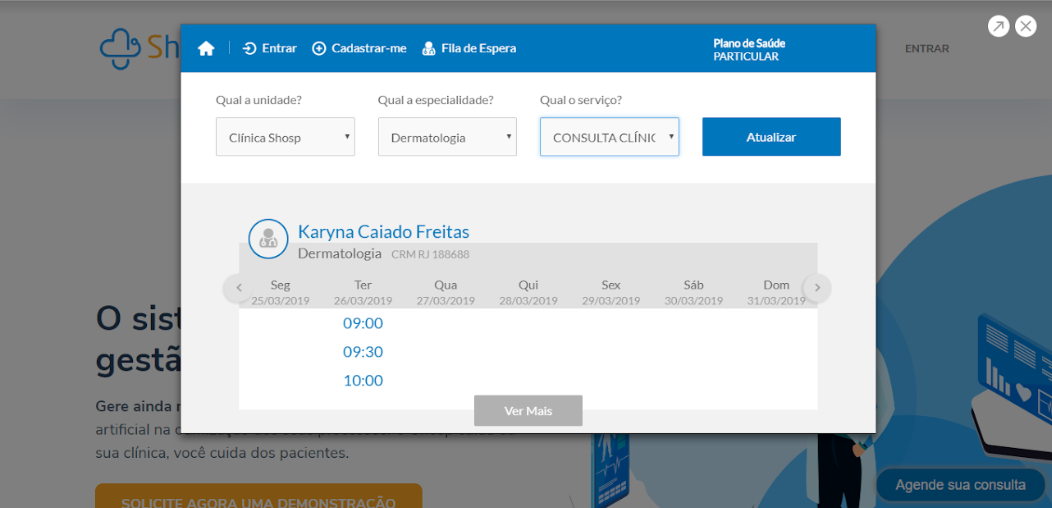Click the Qua 27/03/2019 column header
Screen dimensions: 1052x508
[x=445, y=293]
